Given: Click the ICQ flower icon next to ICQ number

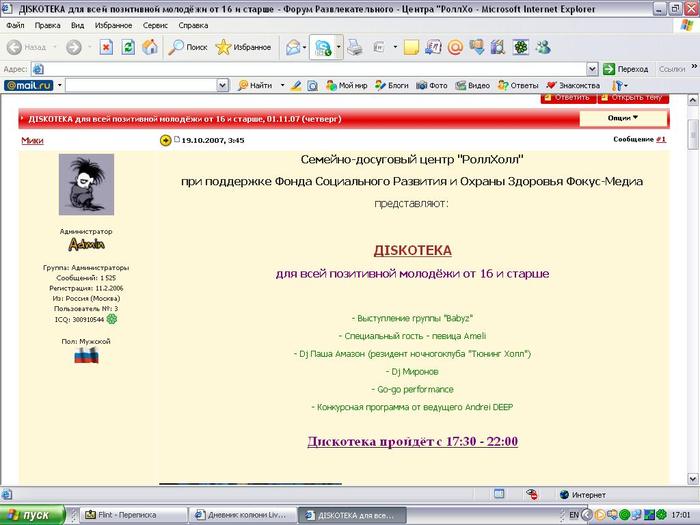Looking at the screenshot, I should (x=112, y=319).
